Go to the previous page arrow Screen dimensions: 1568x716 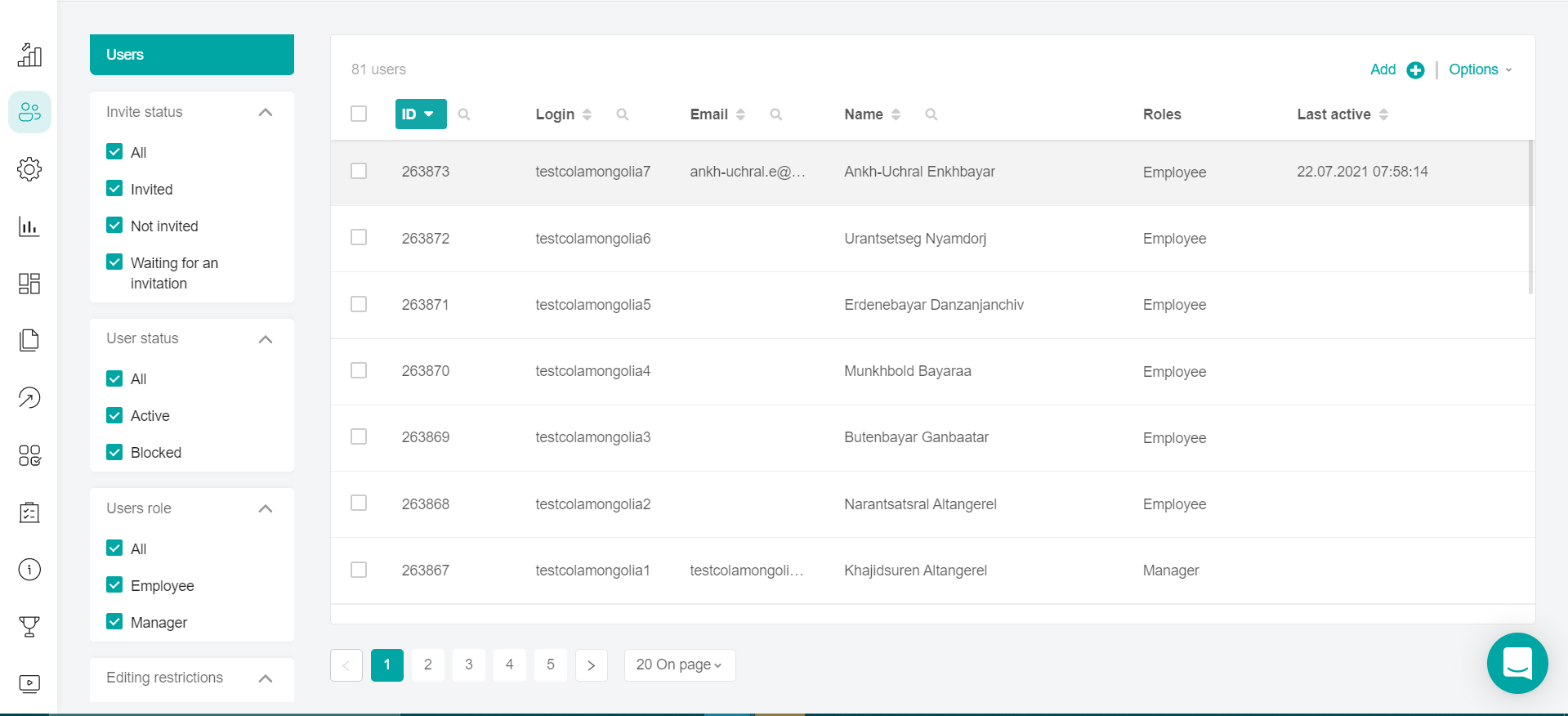tap(346, 665)
